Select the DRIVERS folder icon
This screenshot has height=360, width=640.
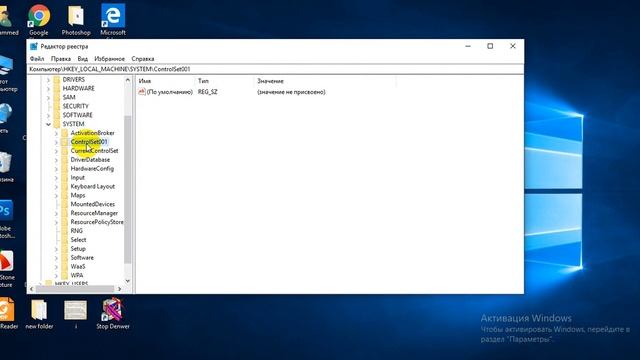click(x=57, y=80)
